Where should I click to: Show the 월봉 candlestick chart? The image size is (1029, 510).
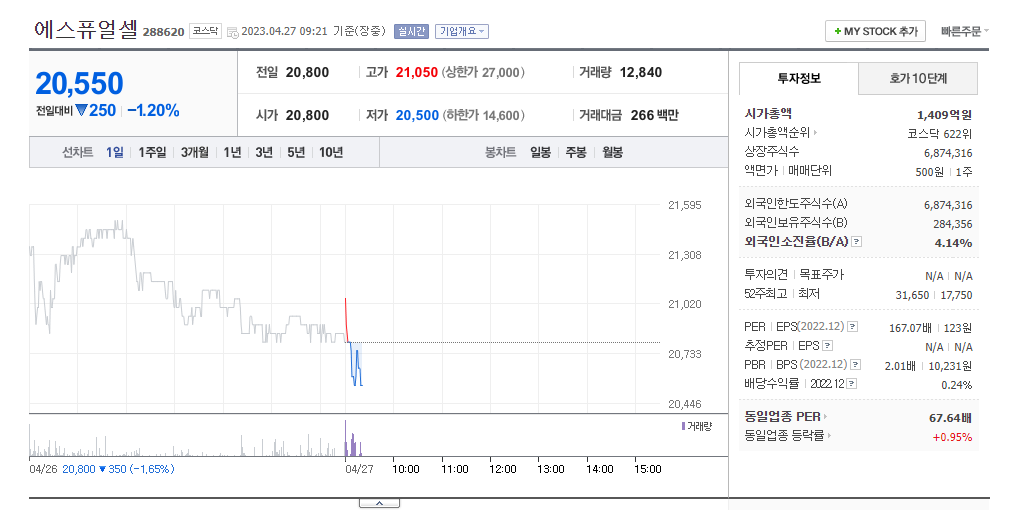click(x=612, y=152)
